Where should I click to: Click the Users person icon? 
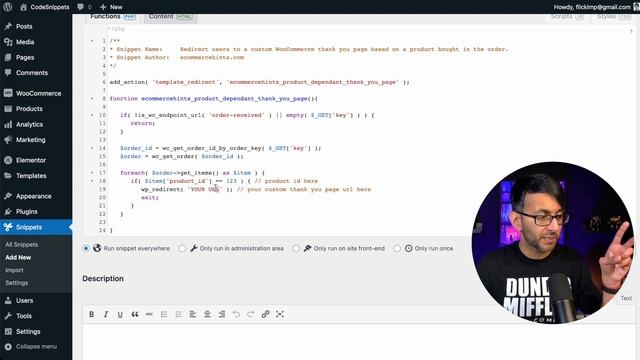[8, 301]
